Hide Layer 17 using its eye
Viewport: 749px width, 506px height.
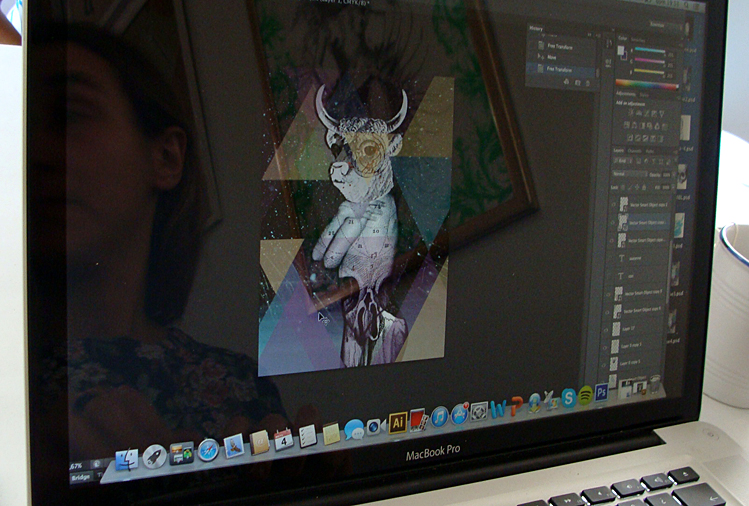[x=607, y=330]
